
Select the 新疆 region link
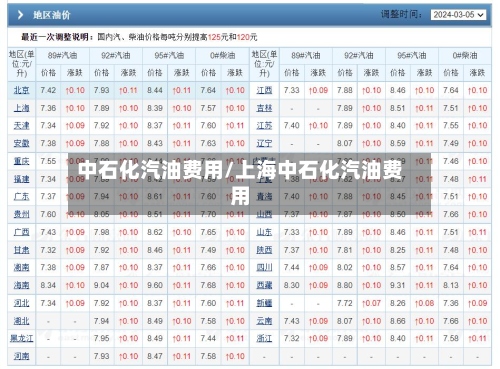[x=264, y=303]
